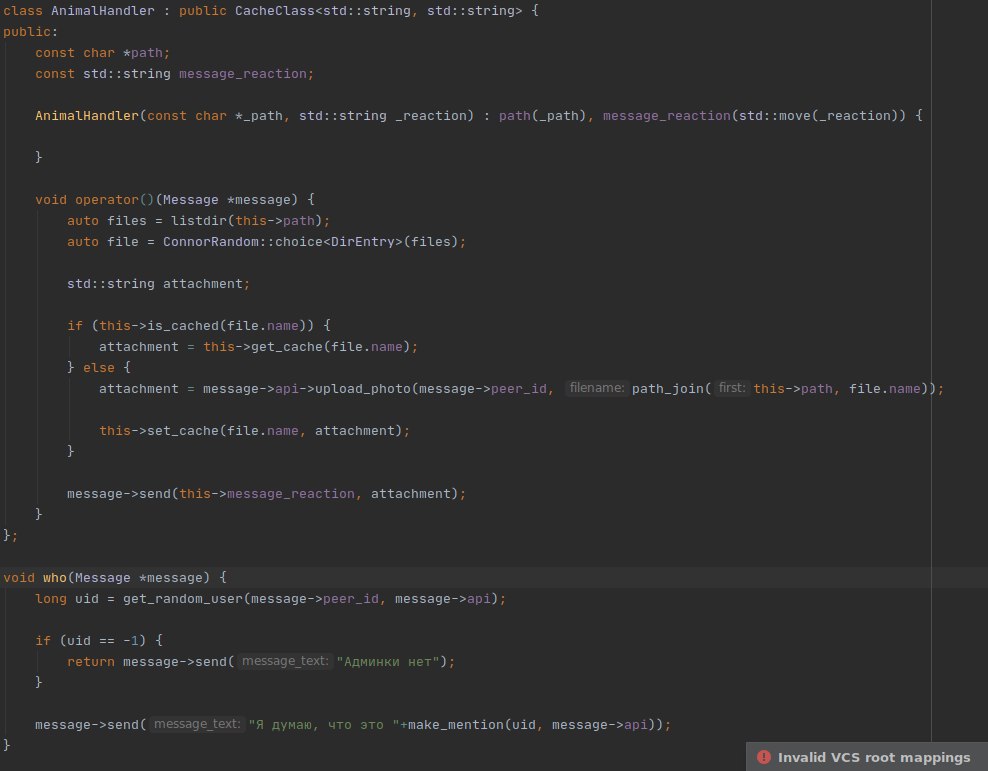The image size is (988, 771).
Task: Click the 'is_cached' method call
Action: 183,326
